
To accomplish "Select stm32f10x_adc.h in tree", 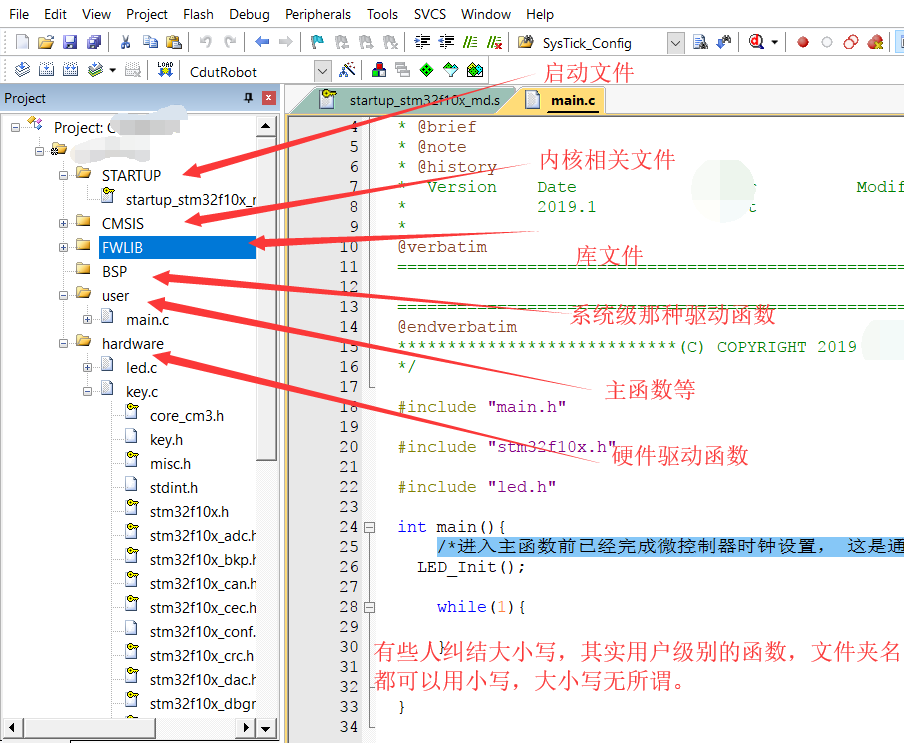I will [202, 535].
